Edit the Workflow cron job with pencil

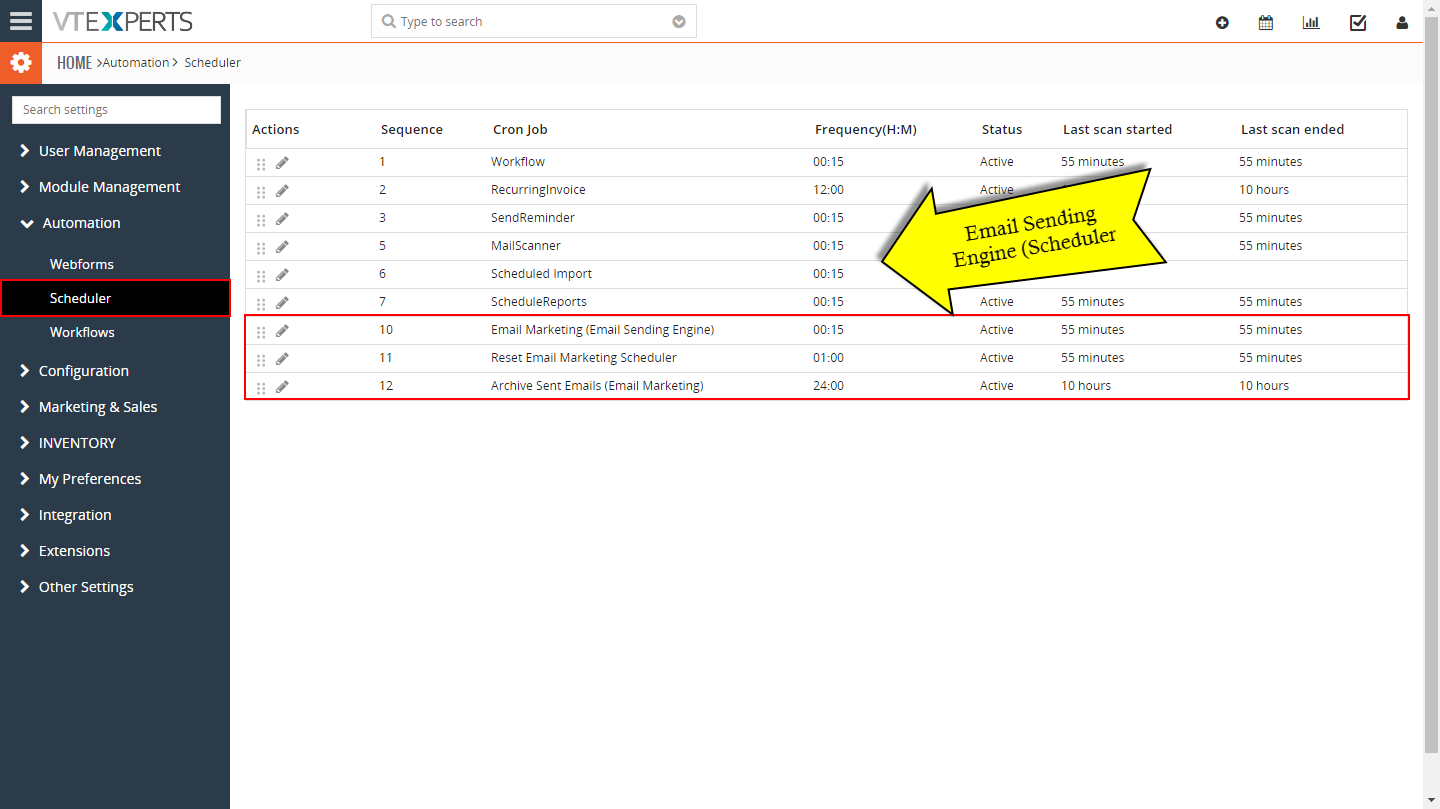click(282, 163)
